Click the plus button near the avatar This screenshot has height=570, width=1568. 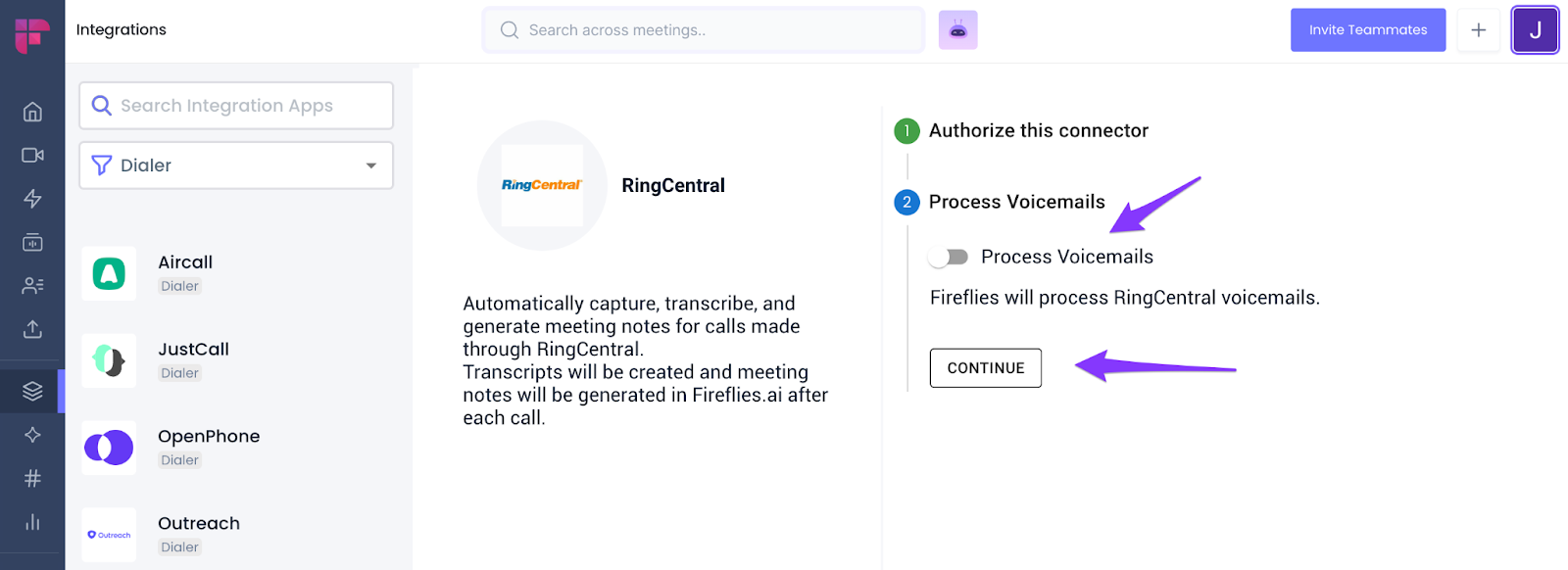coord(1478,29)
